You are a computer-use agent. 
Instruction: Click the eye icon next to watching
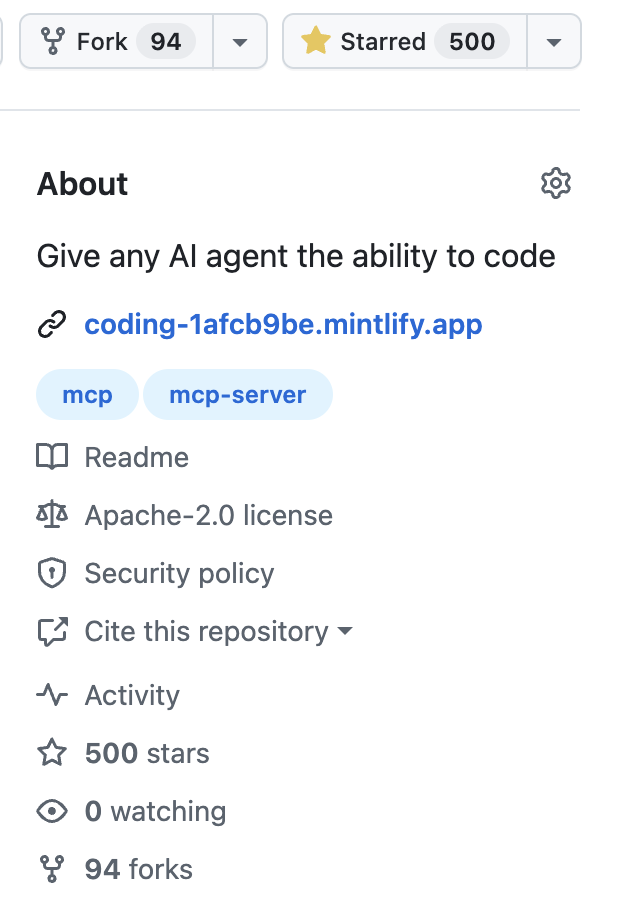pos(52,811)
